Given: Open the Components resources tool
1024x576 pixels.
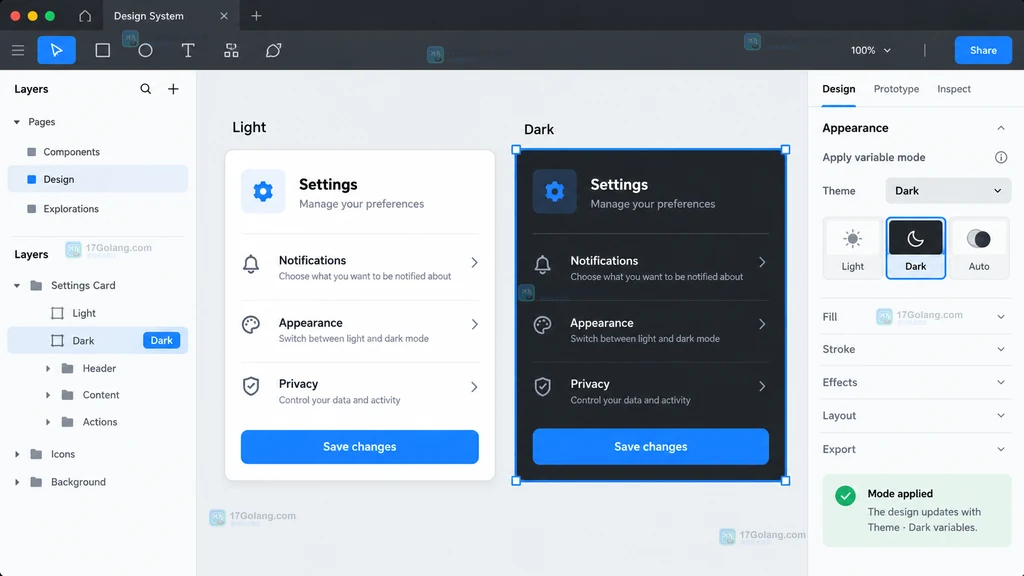Looking at the screenshot, I should [231, 50].
